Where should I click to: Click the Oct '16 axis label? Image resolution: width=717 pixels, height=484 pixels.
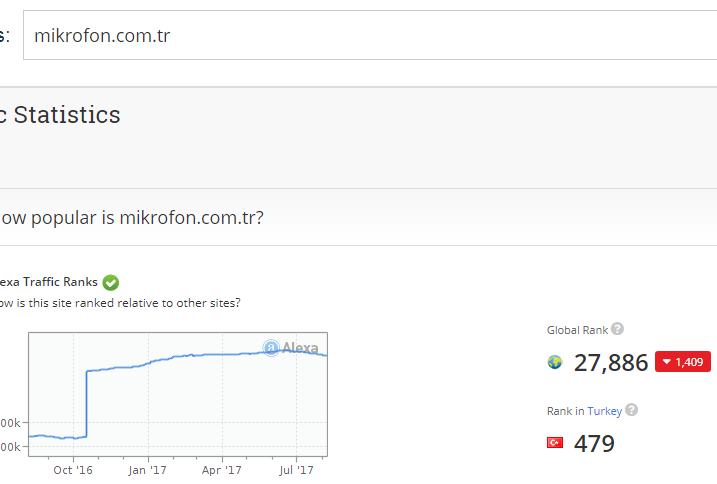[73, 470]
